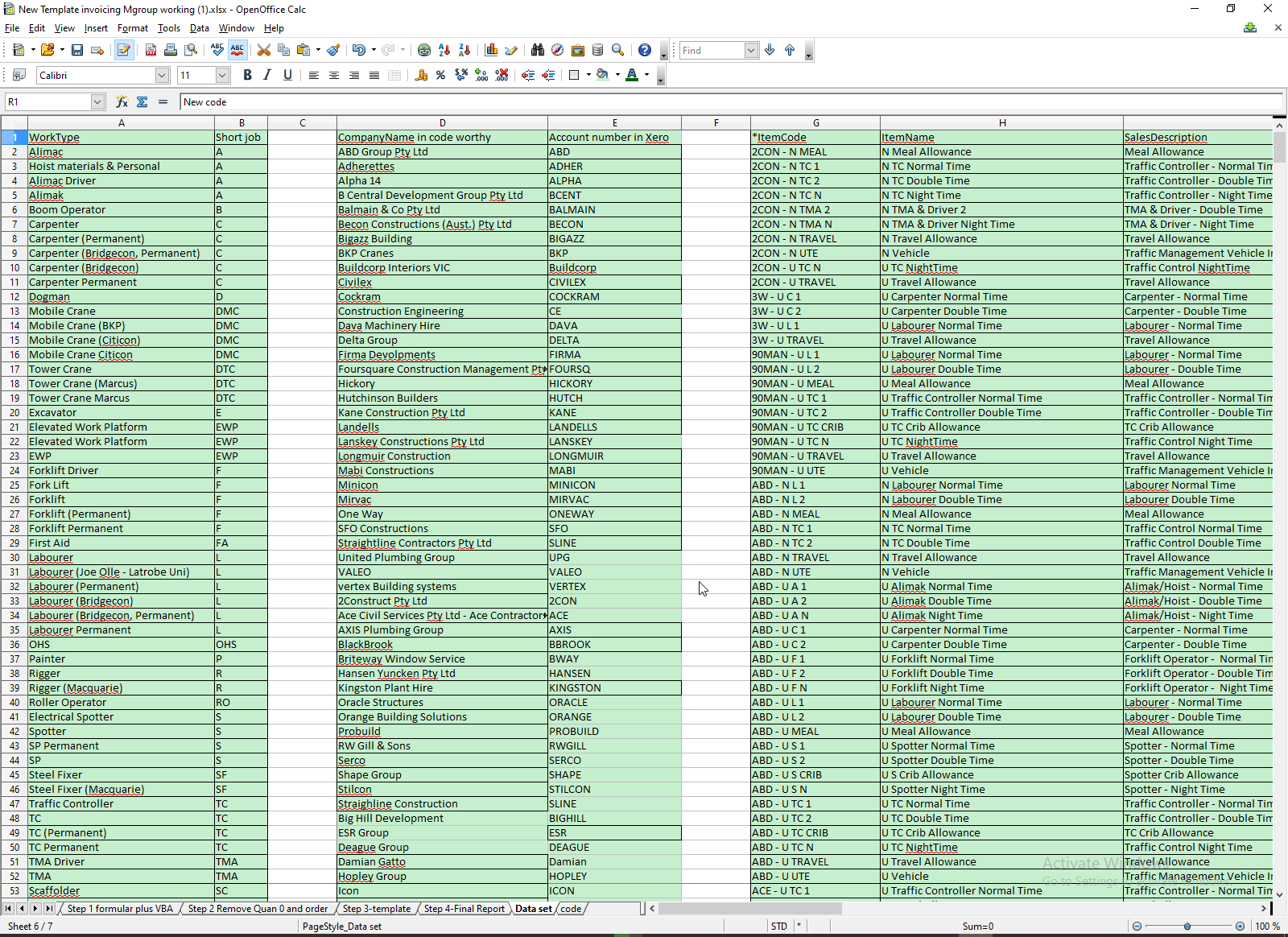Open the Data menu
The image size is (1288, 937).
click(199, 28)
